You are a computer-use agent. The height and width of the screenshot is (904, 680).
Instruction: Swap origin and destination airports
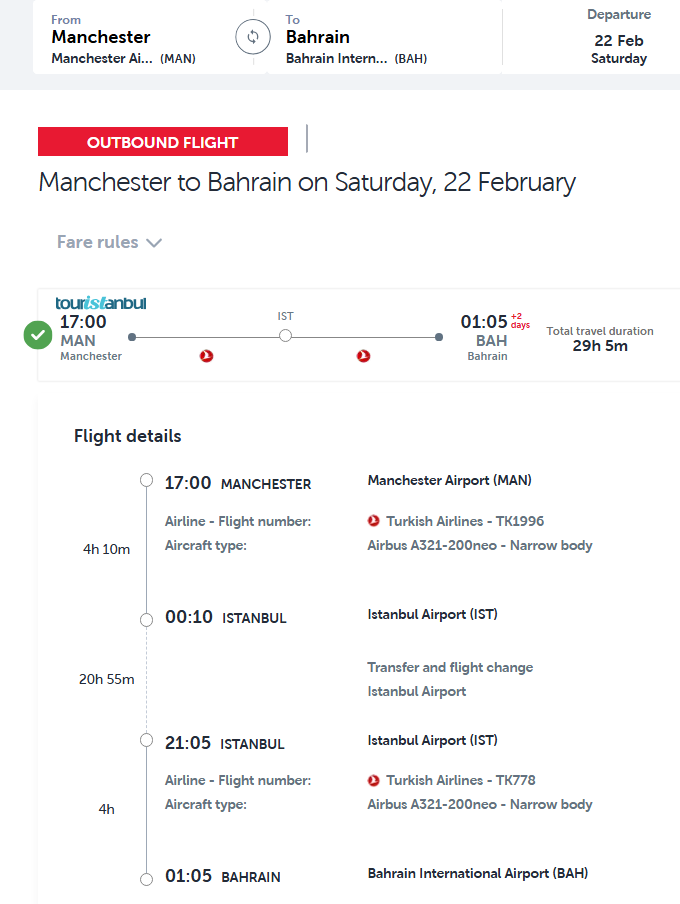tap(253, 38)
